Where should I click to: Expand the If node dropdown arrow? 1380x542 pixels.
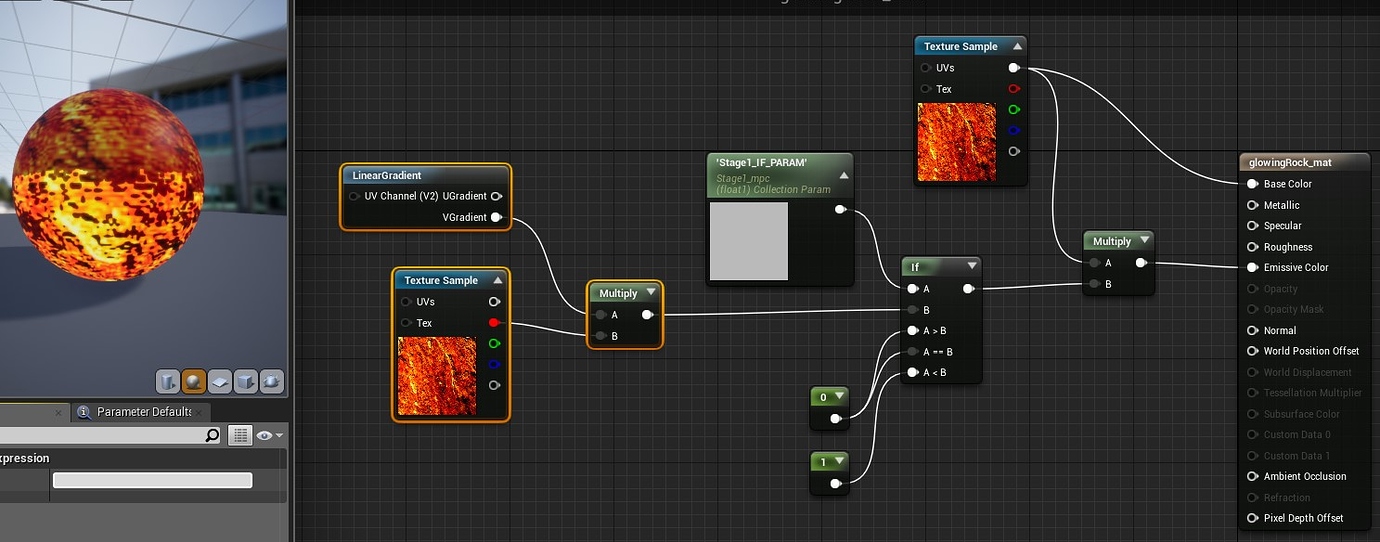point(971,267)
